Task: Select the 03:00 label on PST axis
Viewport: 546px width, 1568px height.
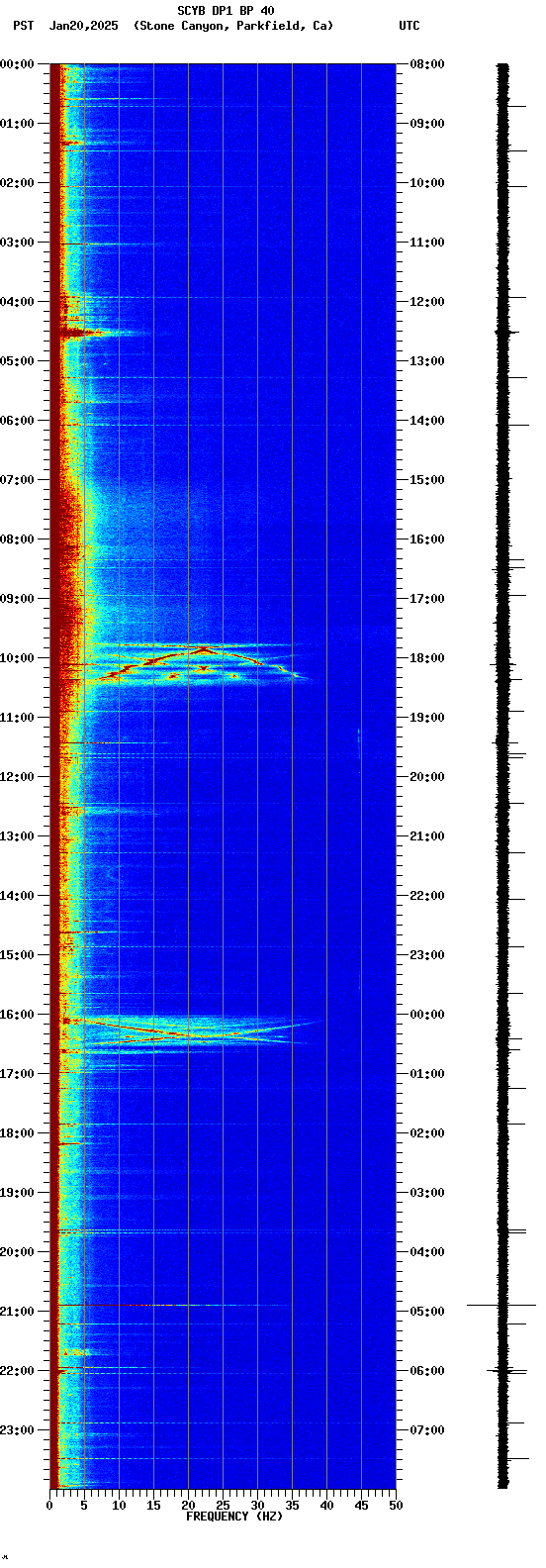Action: [17, 243]
